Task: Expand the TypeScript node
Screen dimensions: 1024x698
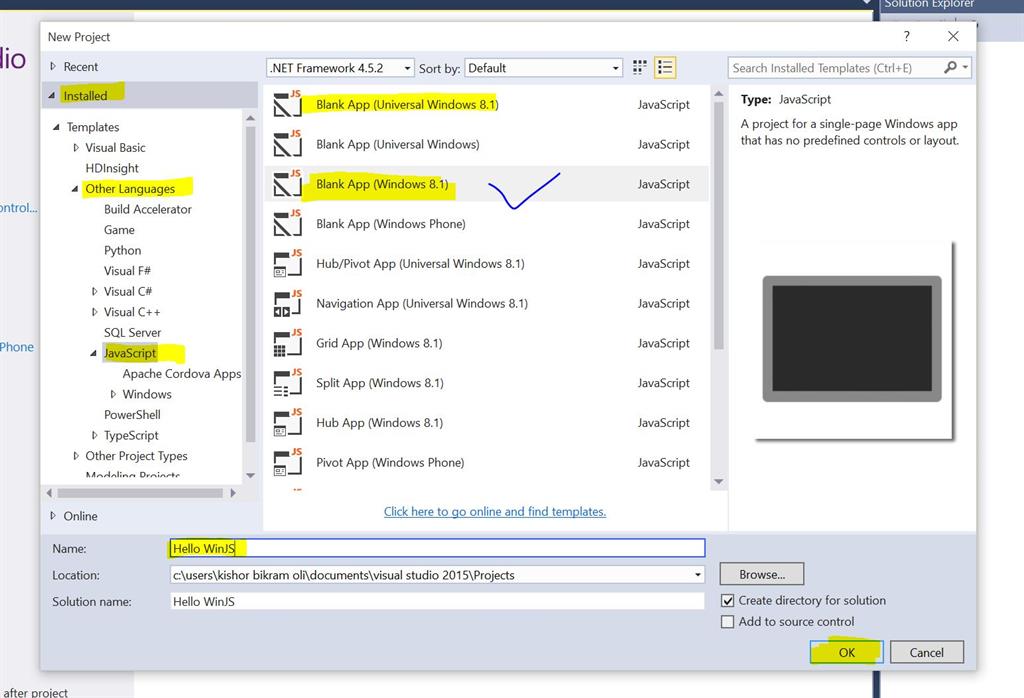Action: pos(95,435)
